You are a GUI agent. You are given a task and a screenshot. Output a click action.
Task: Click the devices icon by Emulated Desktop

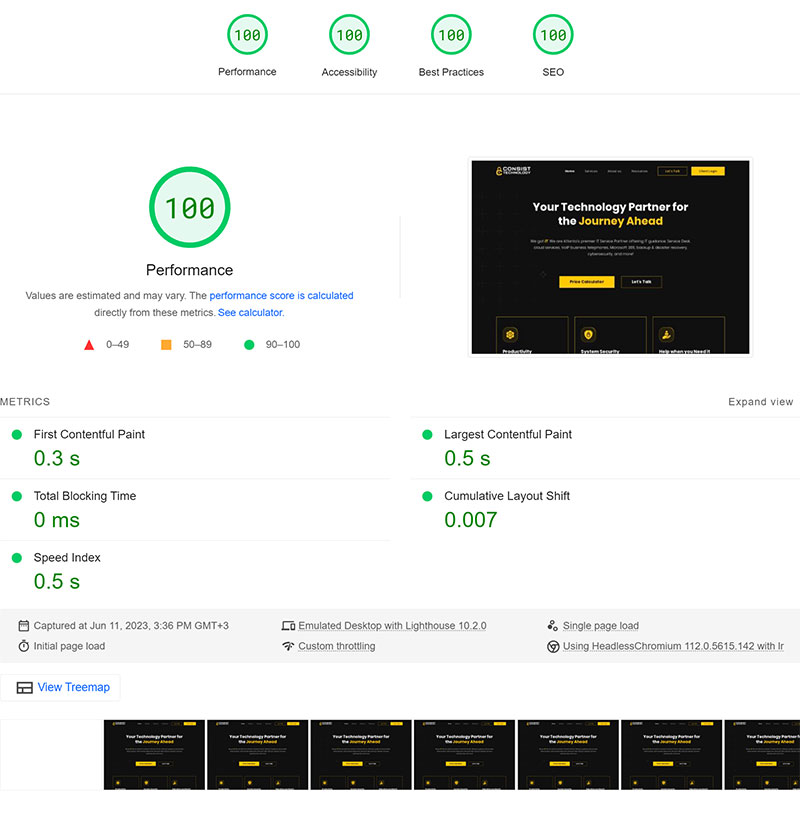288,626
